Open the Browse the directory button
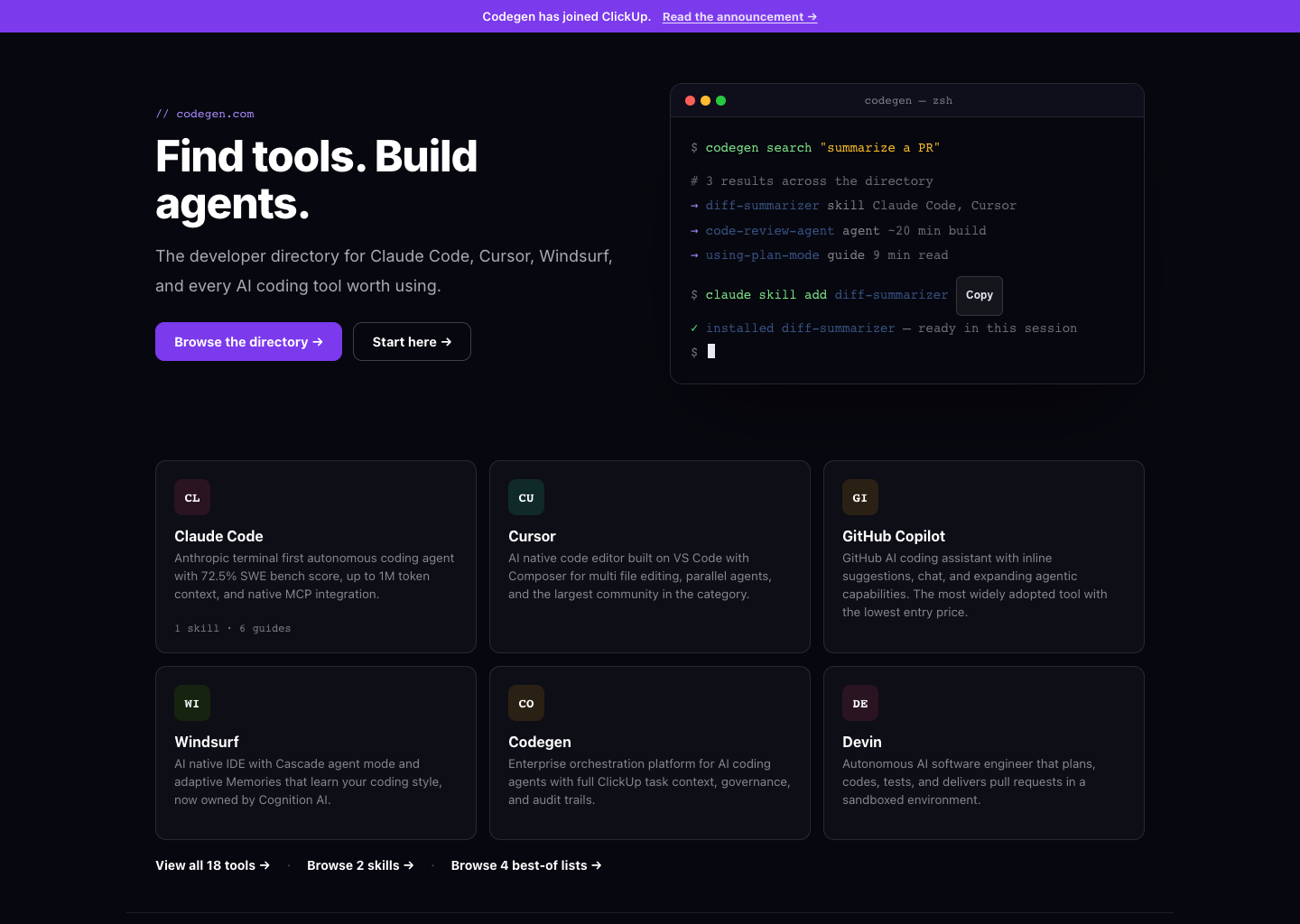The width and height of the screenshot is (1300, 924). (x=248, y=342)
